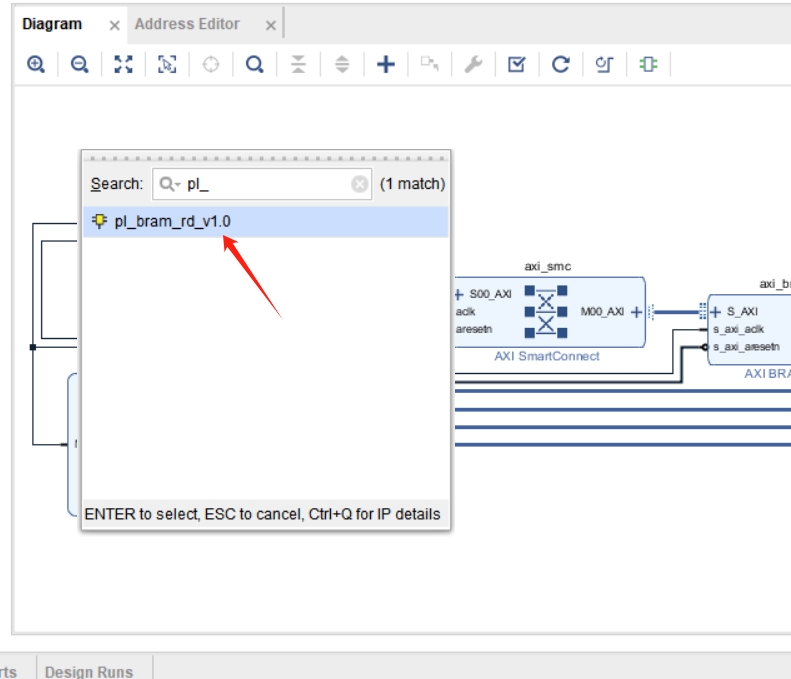Click the Regenerate Layout refresh icon

(560, 65)
